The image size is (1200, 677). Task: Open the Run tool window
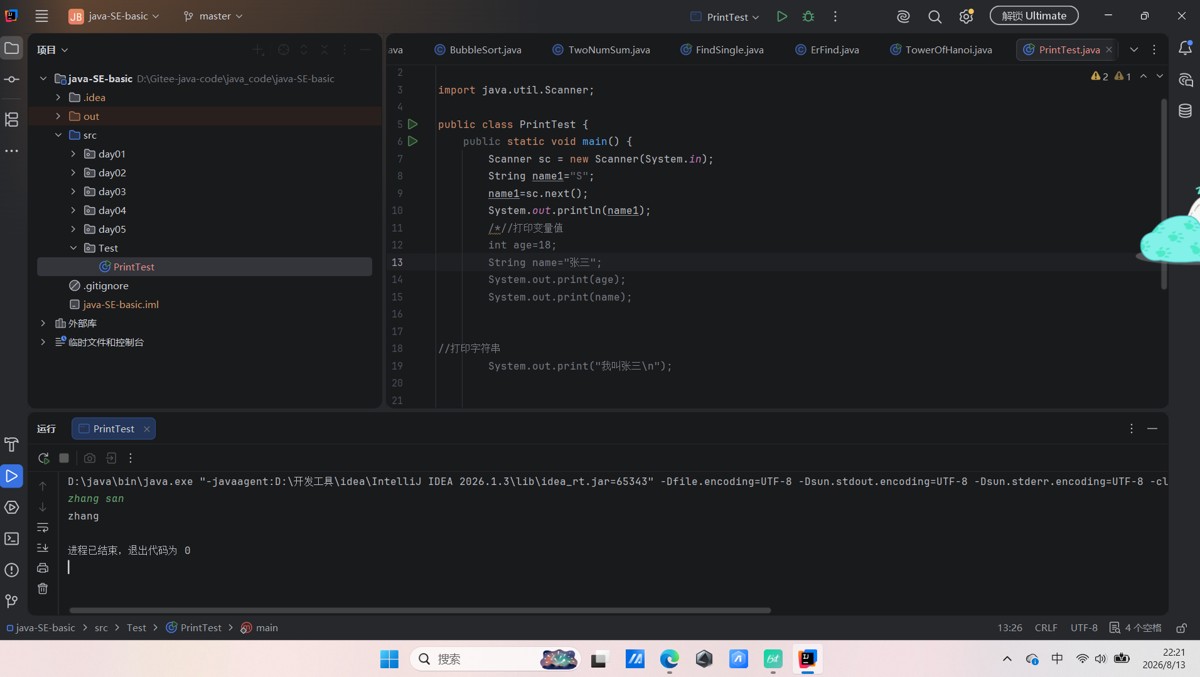point(12,476)
